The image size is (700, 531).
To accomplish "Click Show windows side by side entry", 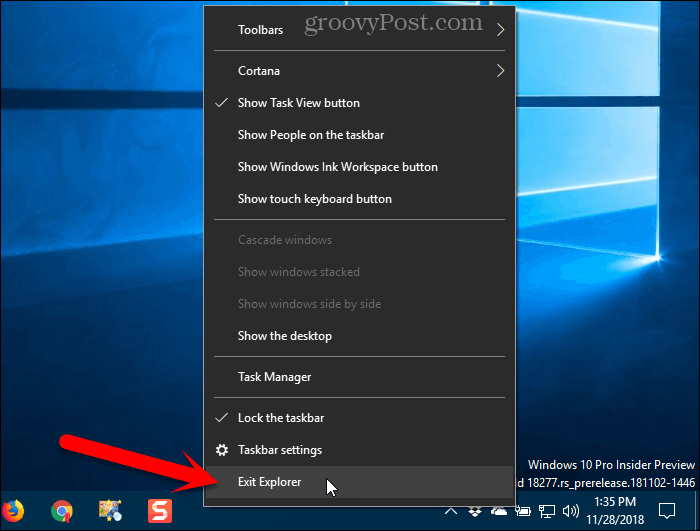I will click(359, 304).
